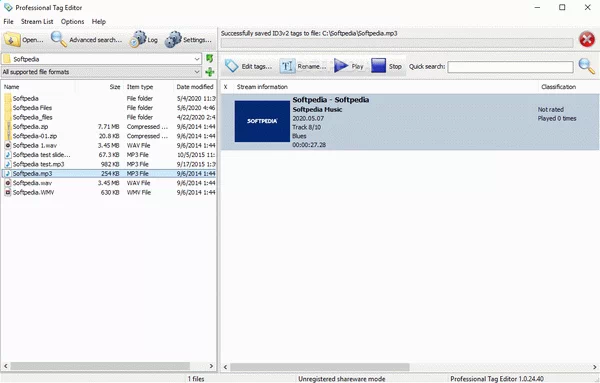Stop playback with Stop button
Image resolution: width=600 pixels, height=383 pixels.
coord(386,66)
